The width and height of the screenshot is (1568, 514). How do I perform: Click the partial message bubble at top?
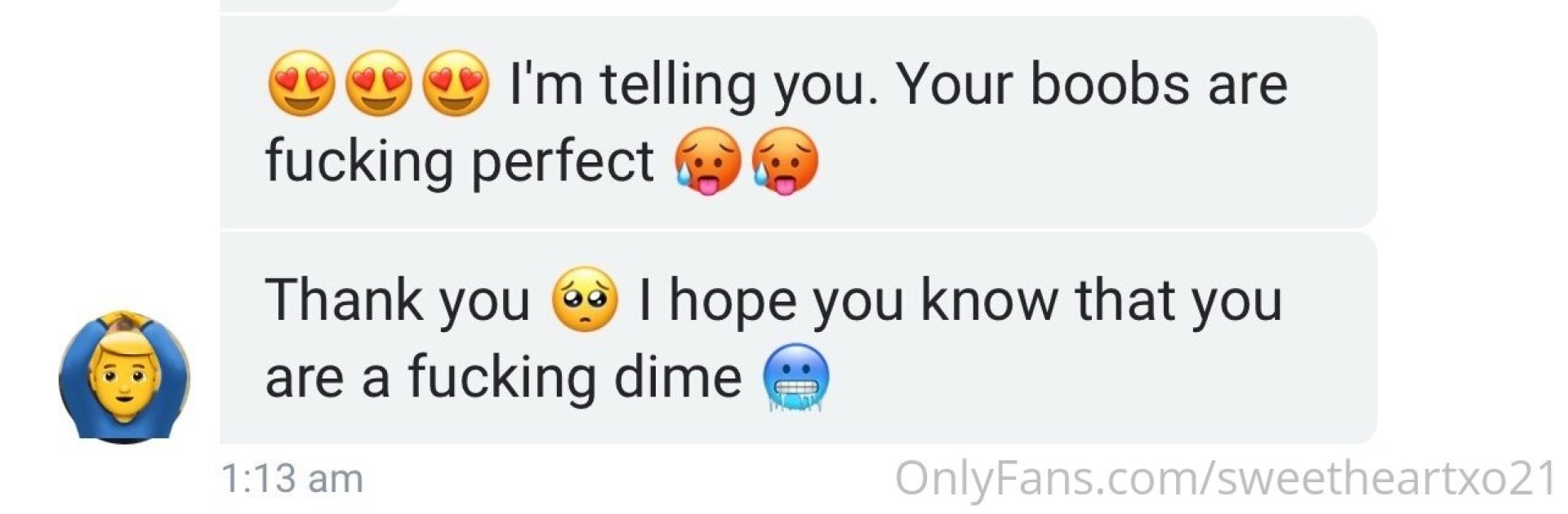pos(310,5)
